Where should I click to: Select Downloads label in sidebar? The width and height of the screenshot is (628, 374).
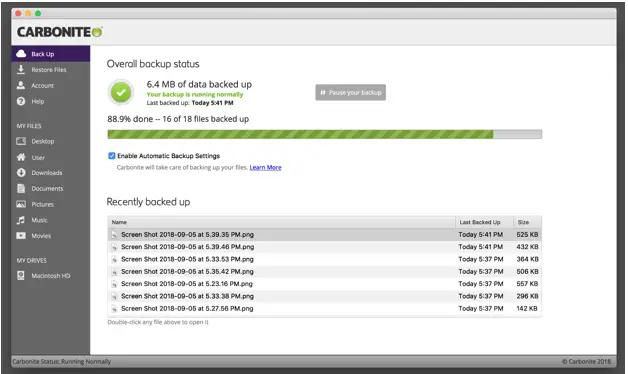coord(47,173)
